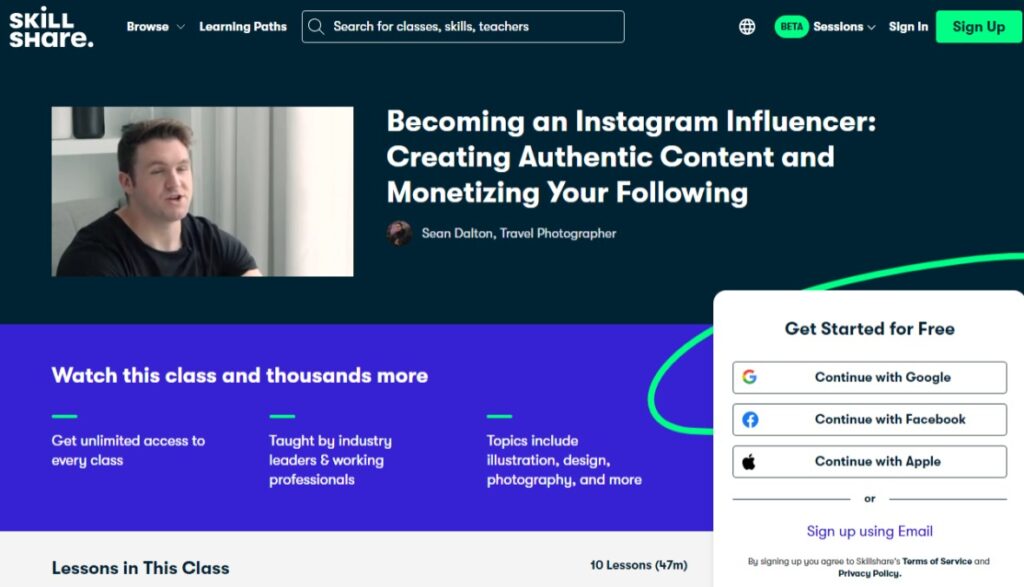Click the green BETA badge

coord(792,27)
